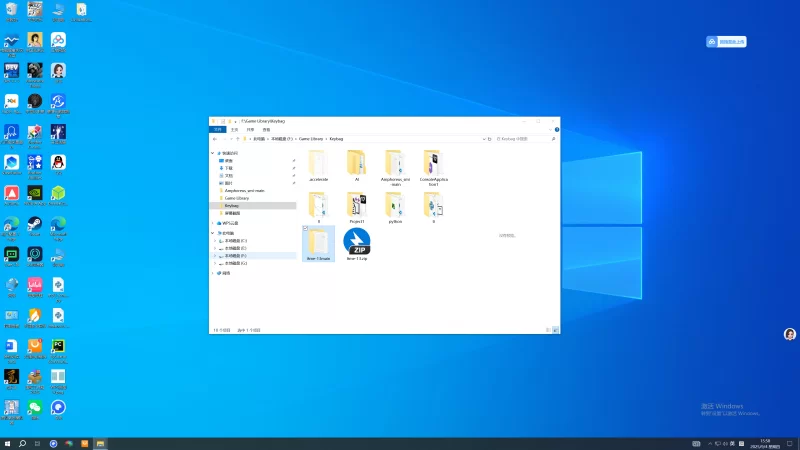This screenshot has width=800, height=450.
Task: Open Windows Start menu button
Action: pos(7,443)
